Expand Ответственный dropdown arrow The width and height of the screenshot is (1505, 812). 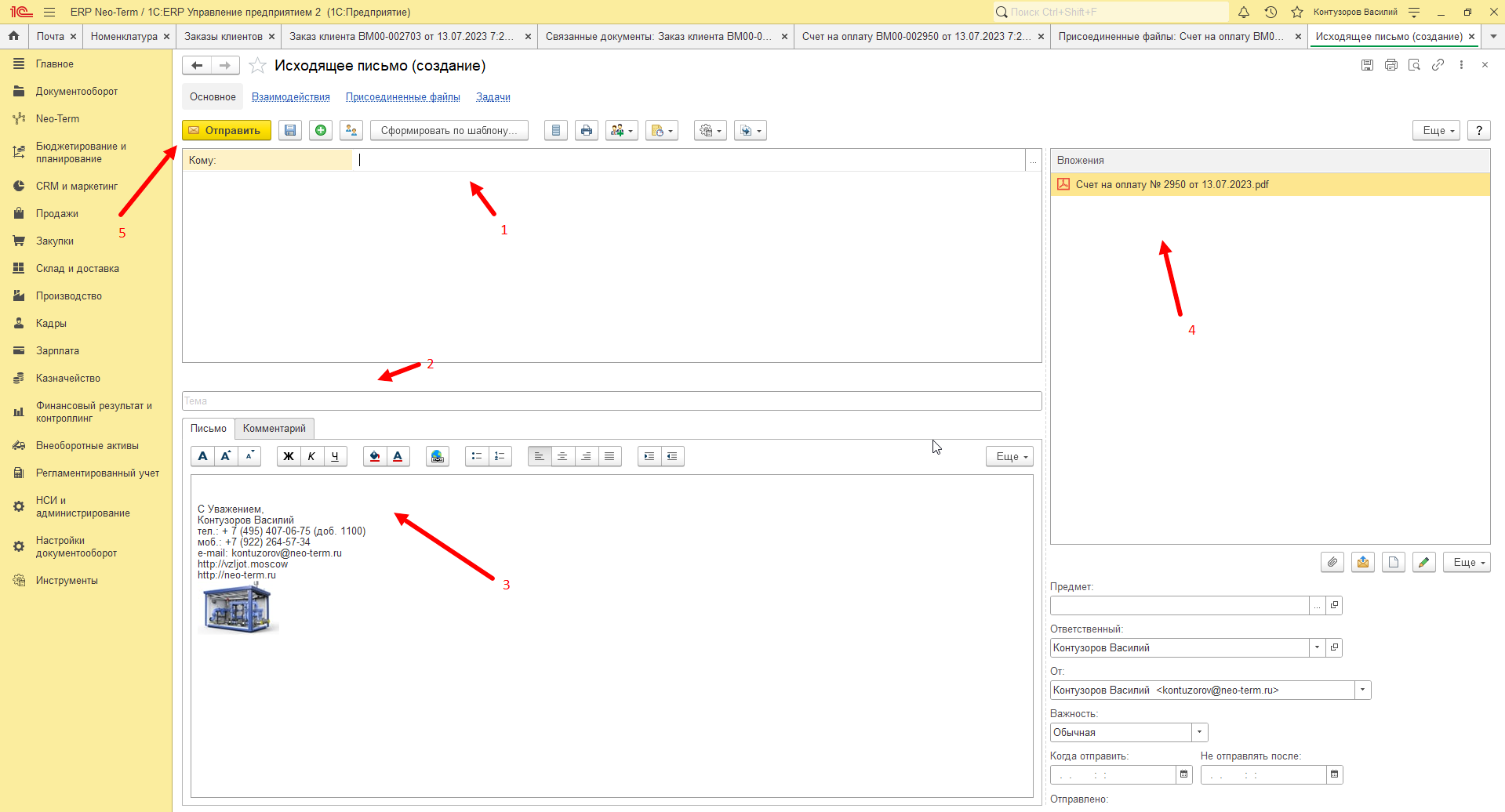tap(1317, 647)
